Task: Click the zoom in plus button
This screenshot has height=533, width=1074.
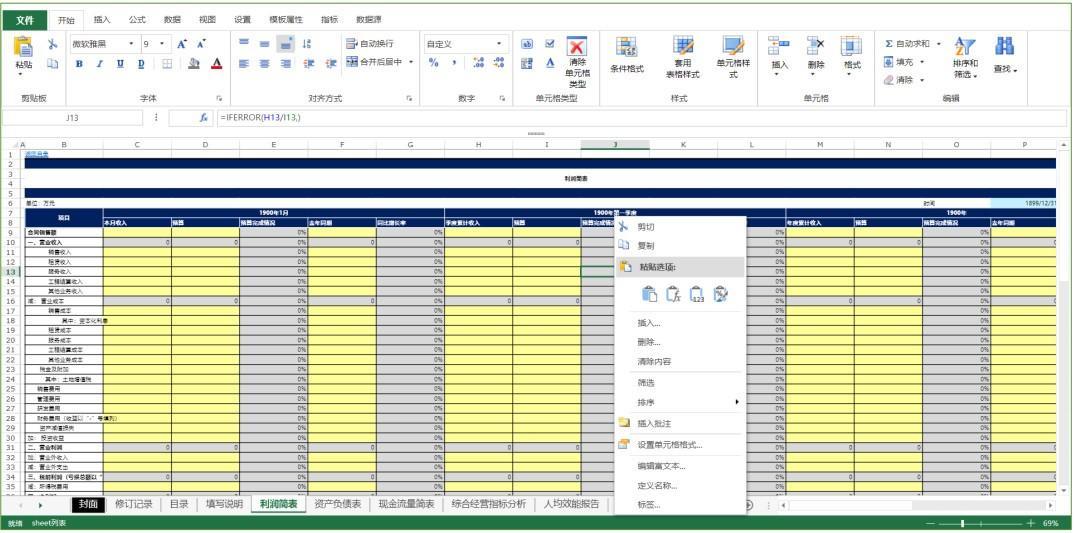Action: click(x=1031, y=523)
